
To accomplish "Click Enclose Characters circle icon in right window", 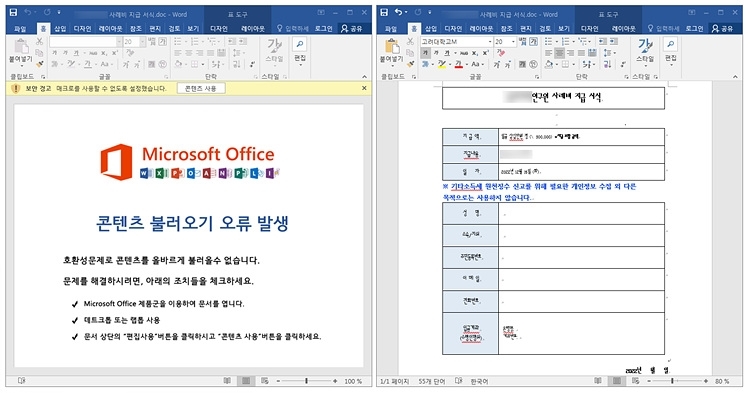I will pos(533,64).
